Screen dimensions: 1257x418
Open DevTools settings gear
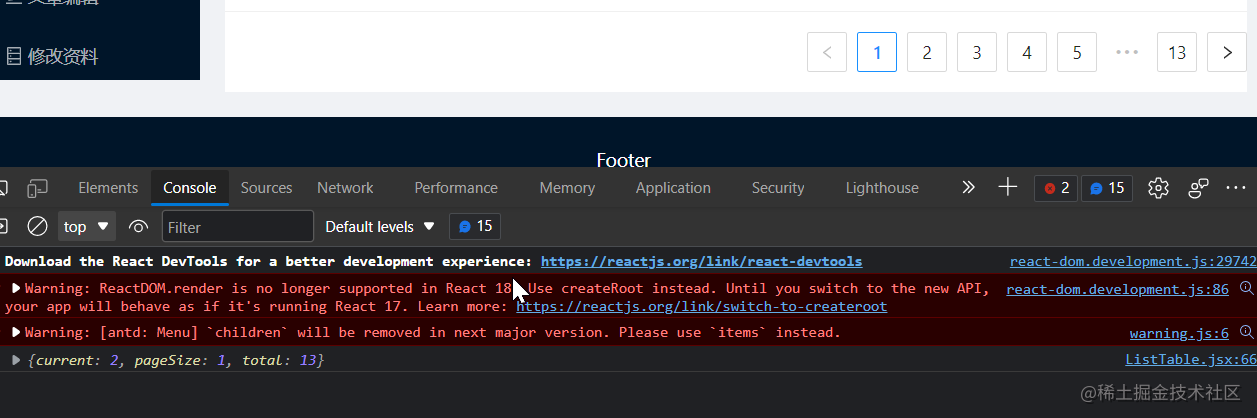(x=1159, y=188)
